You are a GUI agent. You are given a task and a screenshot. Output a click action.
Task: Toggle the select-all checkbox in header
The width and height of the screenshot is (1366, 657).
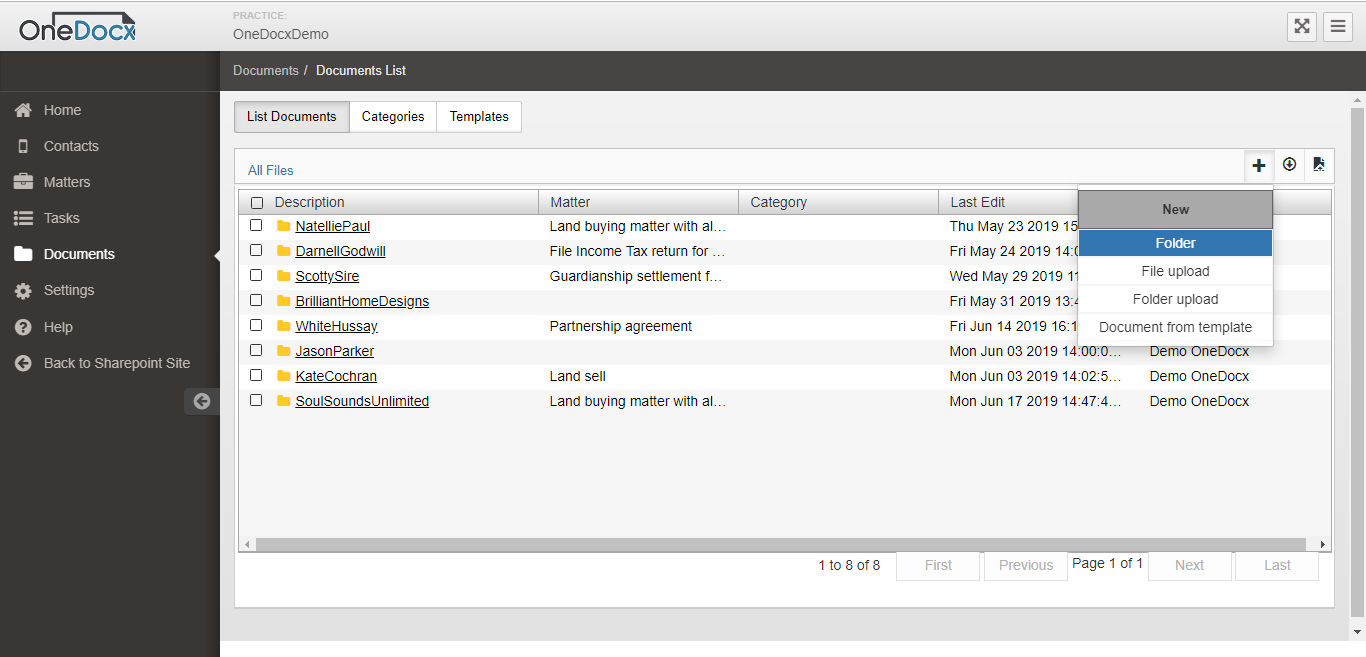pos(257,203)
